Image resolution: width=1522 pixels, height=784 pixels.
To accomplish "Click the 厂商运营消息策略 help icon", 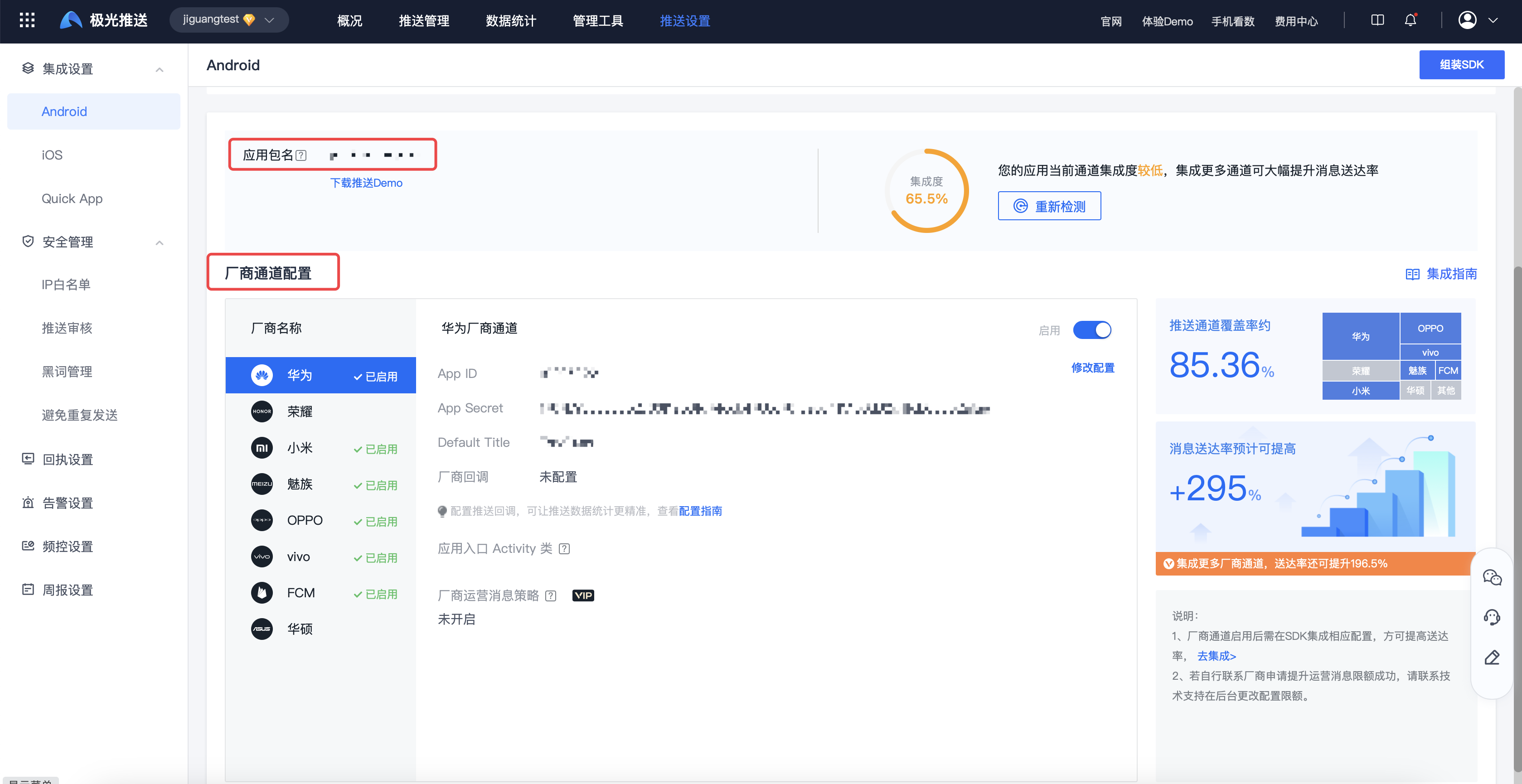I will pyautogui.click(x=551, y=595).
